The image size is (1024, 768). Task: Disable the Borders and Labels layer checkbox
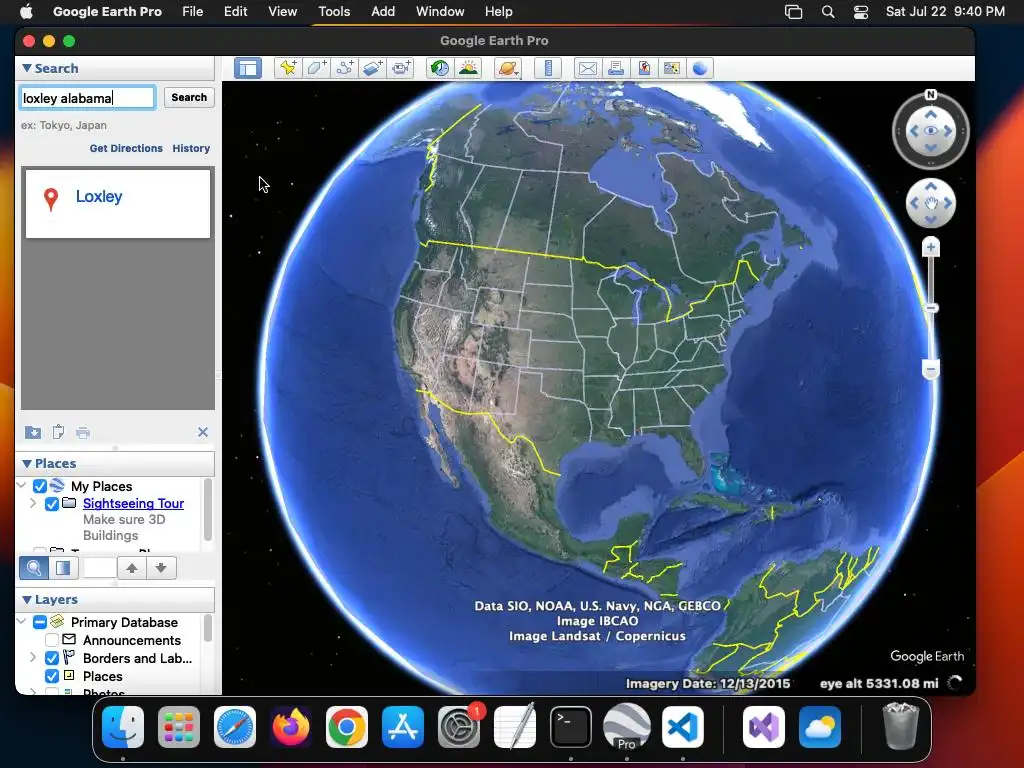point(52,658)
